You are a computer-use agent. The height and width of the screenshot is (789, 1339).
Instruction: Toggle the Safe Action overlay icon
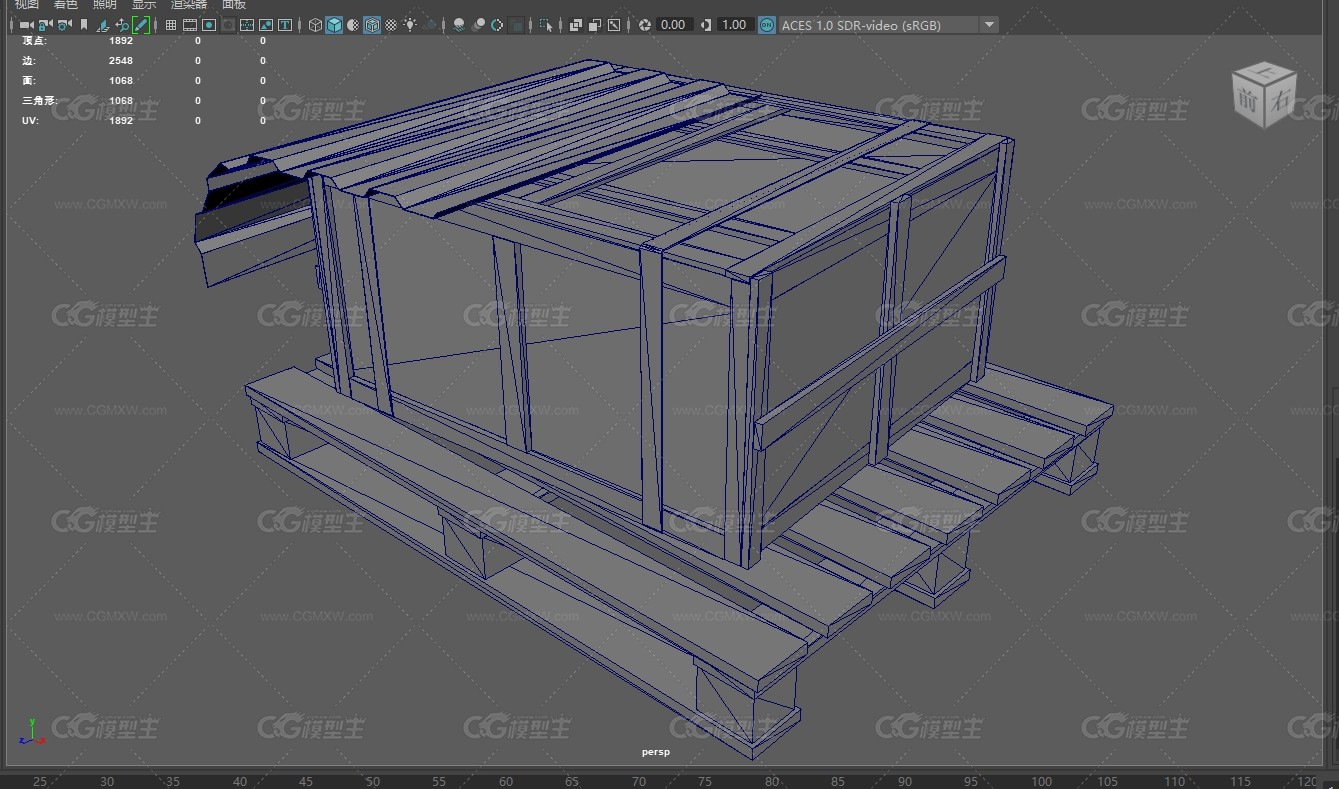click(266, 25)
